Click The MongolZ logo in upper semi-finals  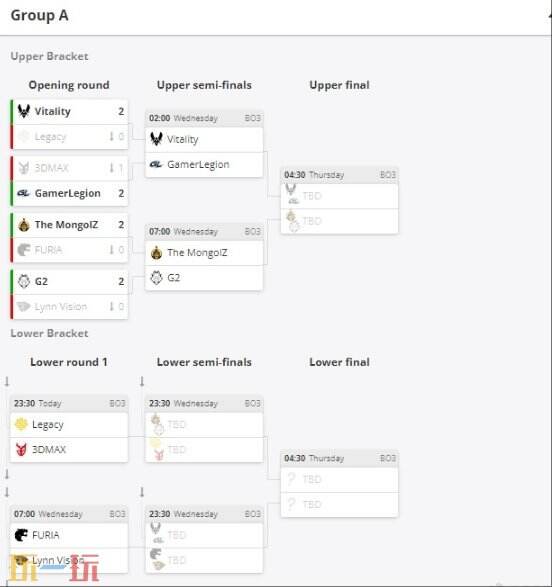[x=156, y=253]
